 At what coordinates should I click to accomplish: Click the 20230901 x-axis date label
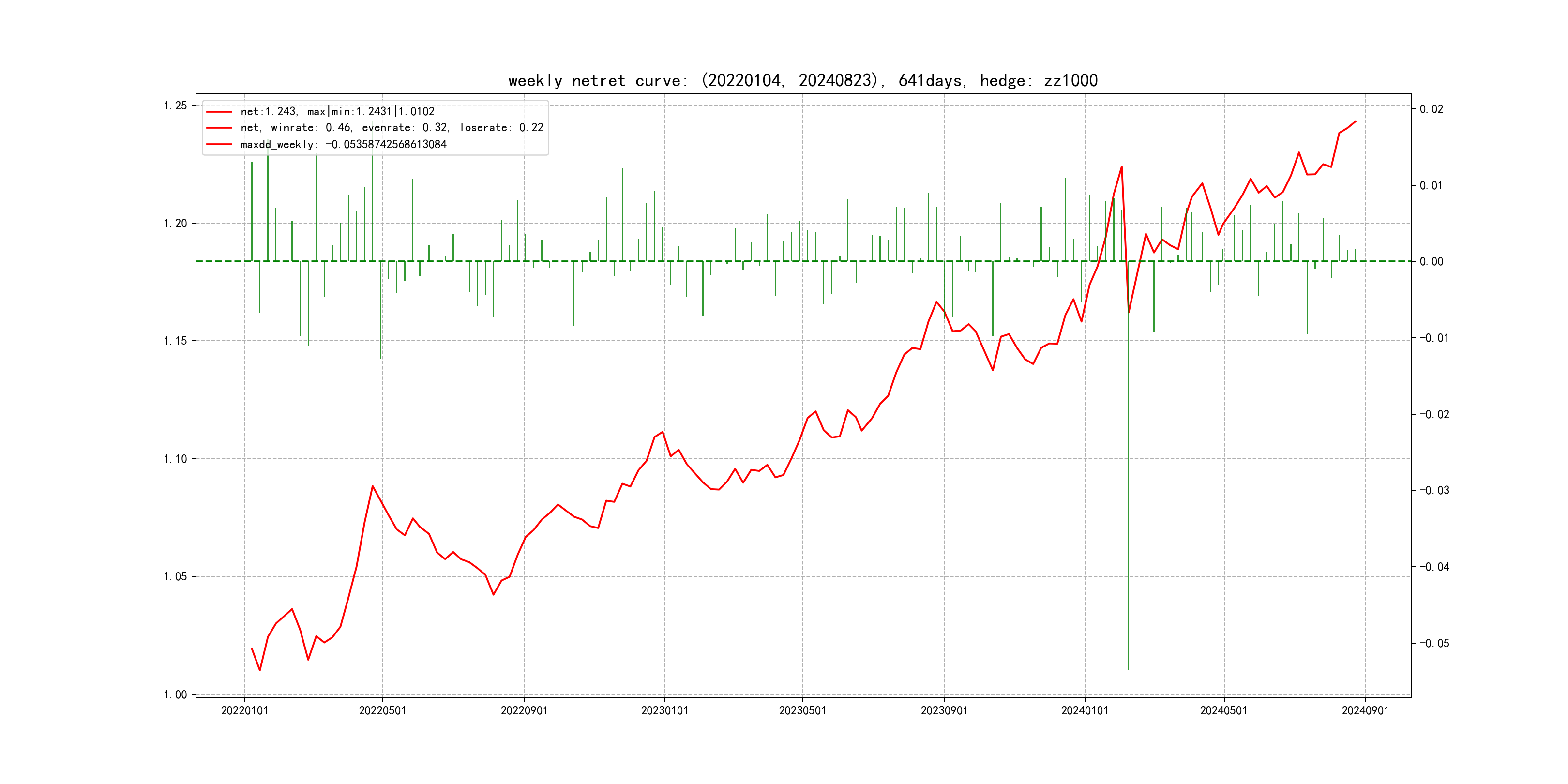tap(944, 710)
